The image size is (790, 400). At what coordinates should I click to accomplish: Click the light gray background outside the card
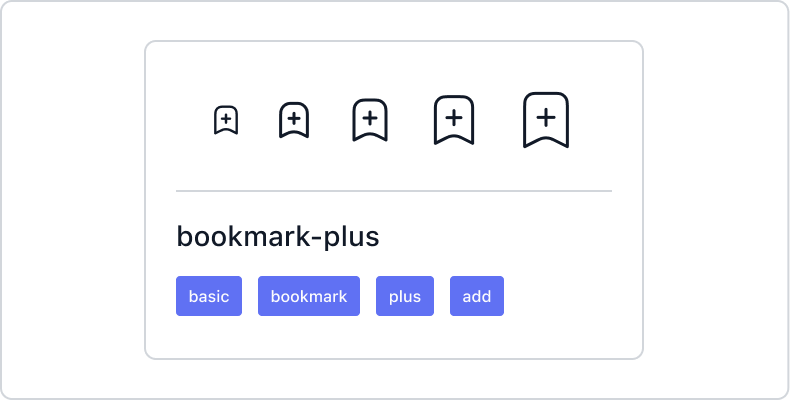click(70, 200)
